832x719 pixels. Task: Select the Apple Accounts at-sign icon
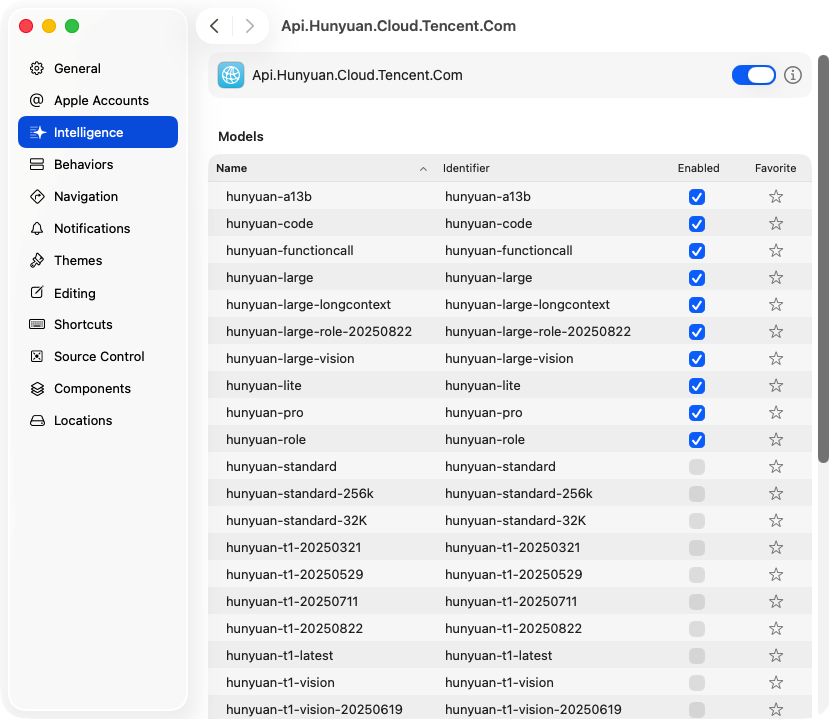click(37, 100)
